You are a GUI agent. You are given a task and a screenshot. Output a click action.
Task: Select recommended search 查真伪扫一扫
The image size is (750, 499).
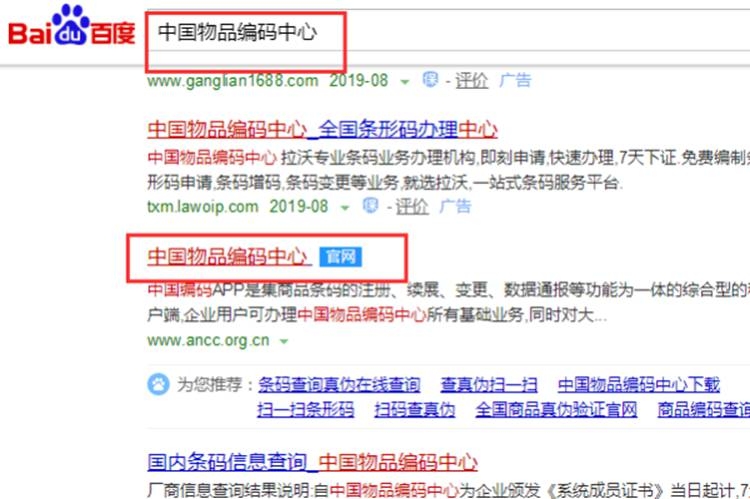[489, 384]
